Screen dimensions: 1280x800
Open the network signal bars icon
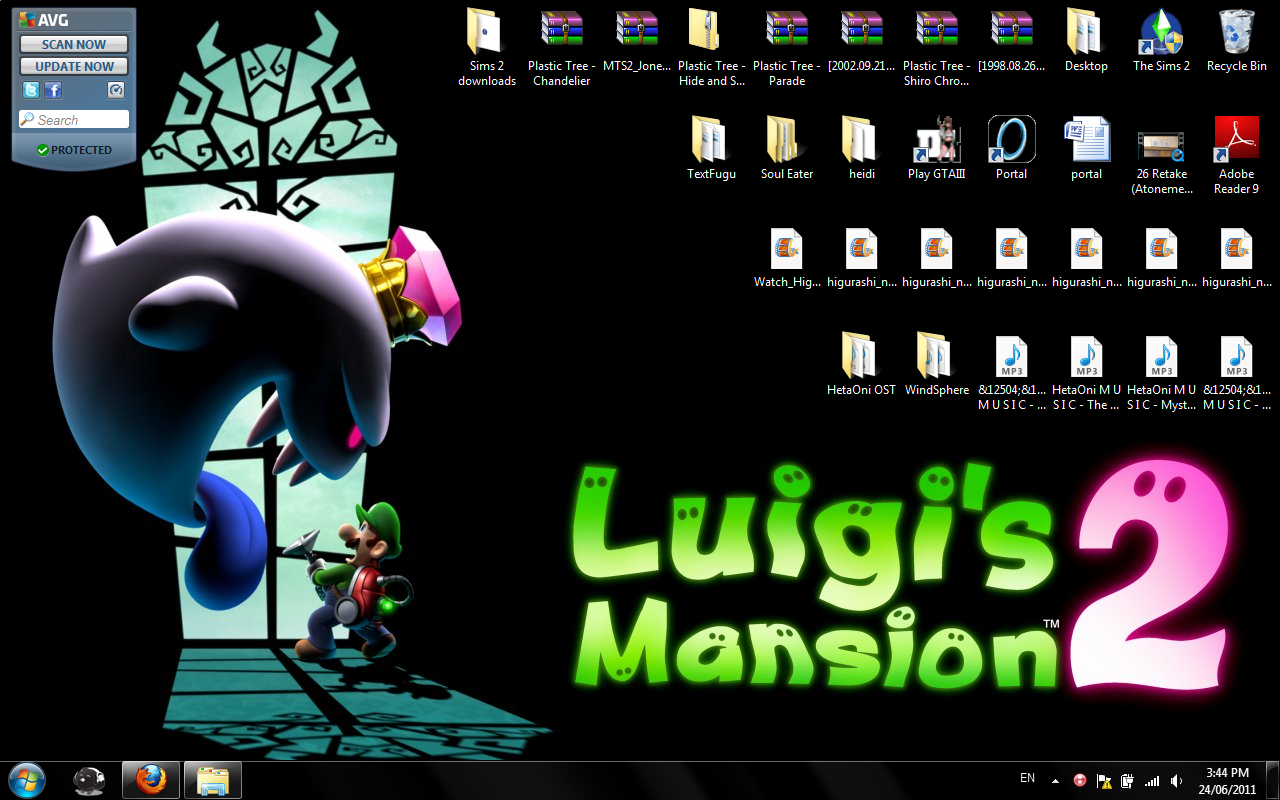coord(1152,781)
